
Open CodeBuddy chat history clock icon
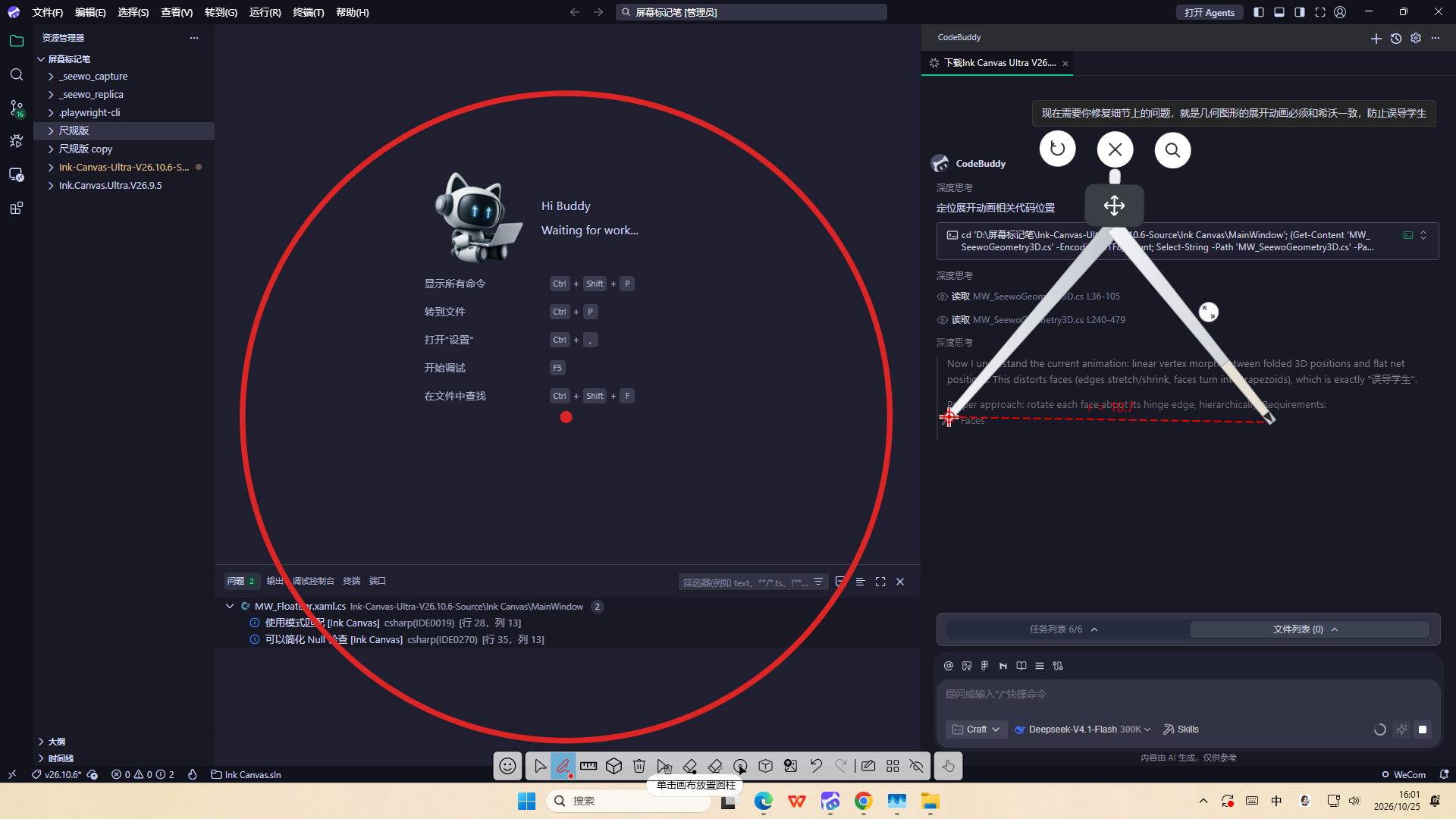(1396, 38)
